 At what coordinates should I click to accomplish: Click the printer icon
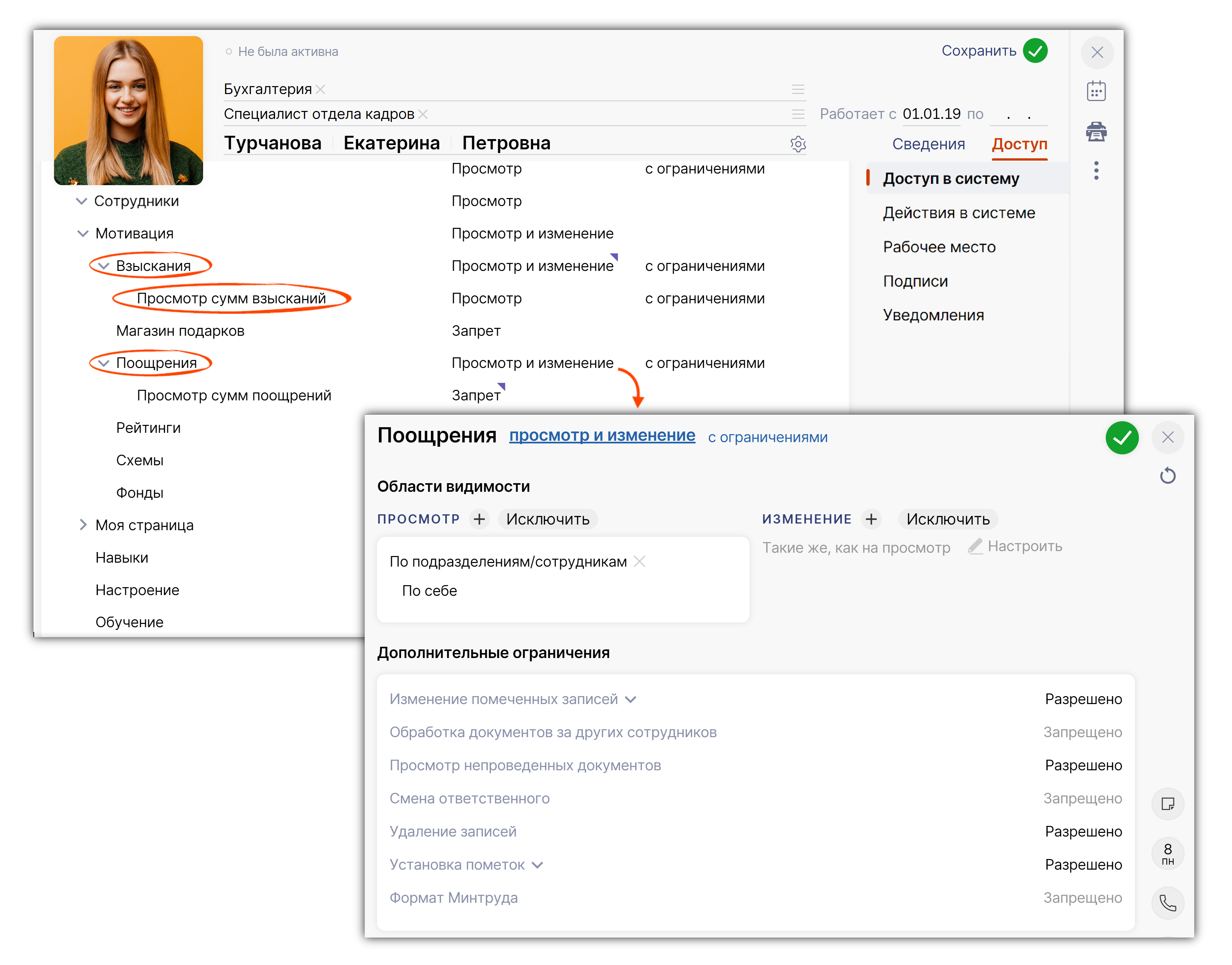(x=1096, y=132)
